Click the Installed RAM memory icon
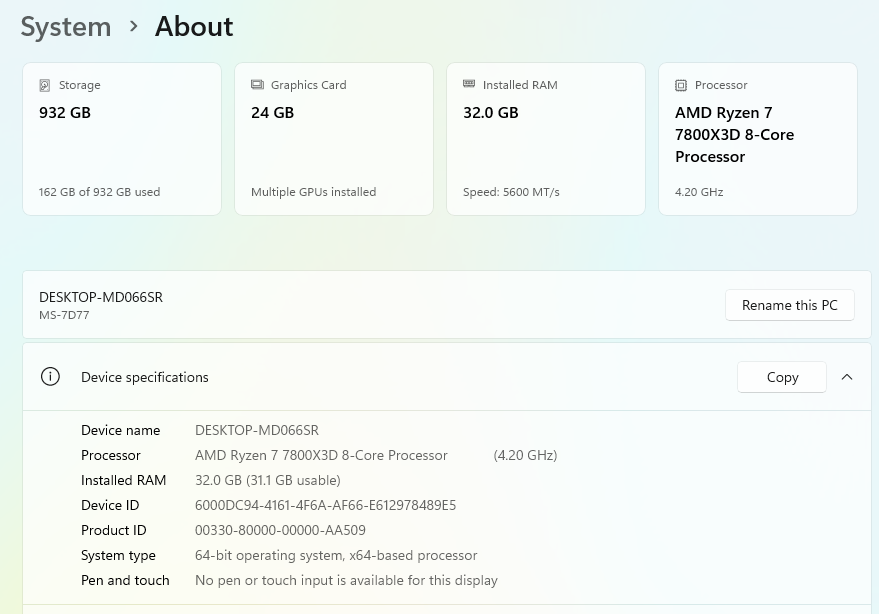Screen dimensions: 879x614 click(x=469, y=86)
